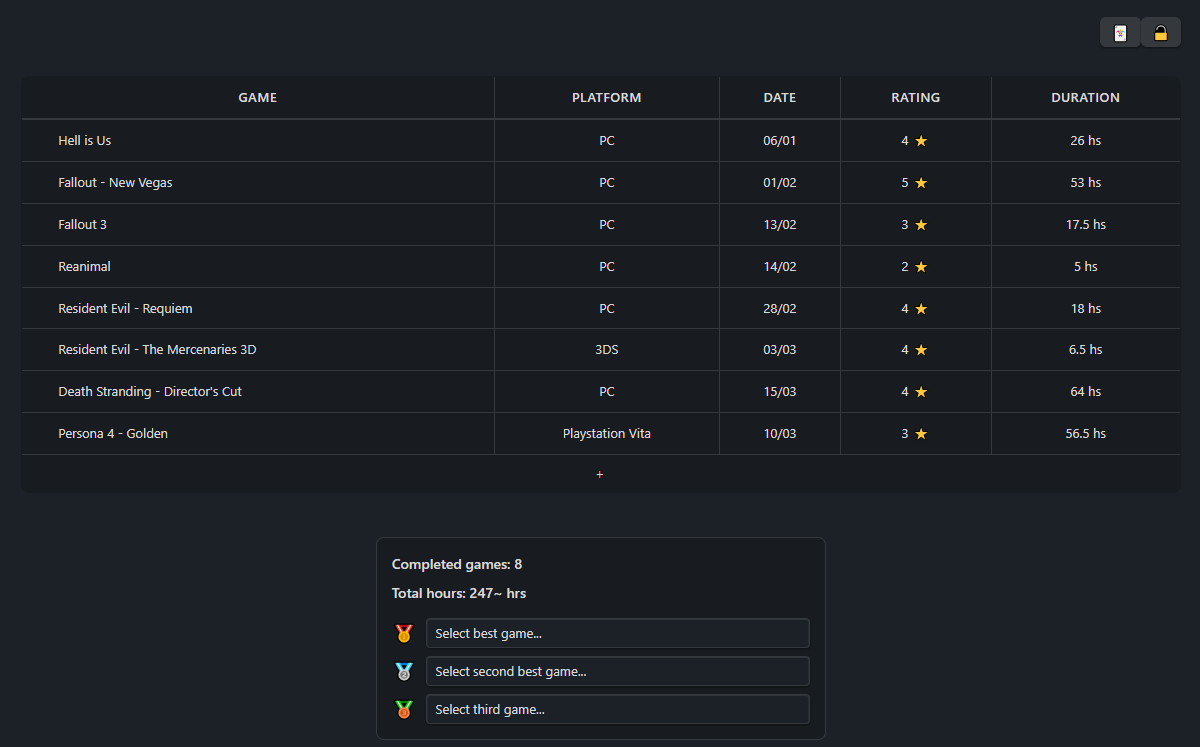Select the 'Hell is Us' game cell
1200x747 pixels.
click(x=258, y=141)
